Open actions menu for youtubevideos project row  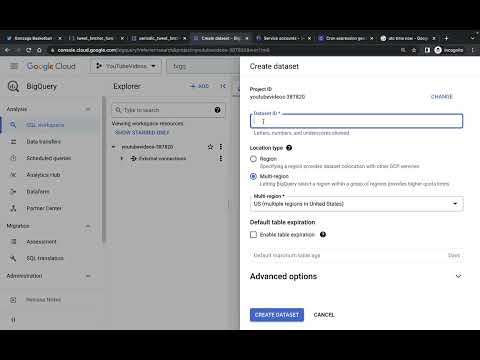(x=221, y=147)
